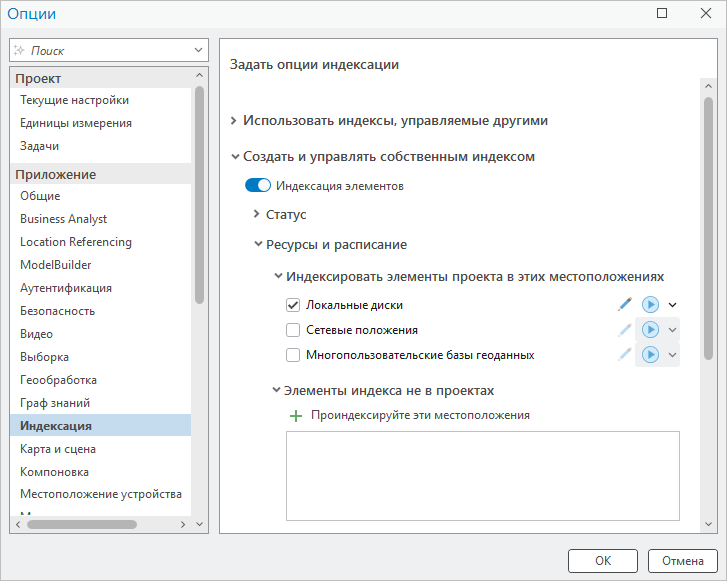Screen dimensions: 727x581
Task: Edit Многопользовательские базы геоданных with pencil icon
Action: (x=625, y=354)
